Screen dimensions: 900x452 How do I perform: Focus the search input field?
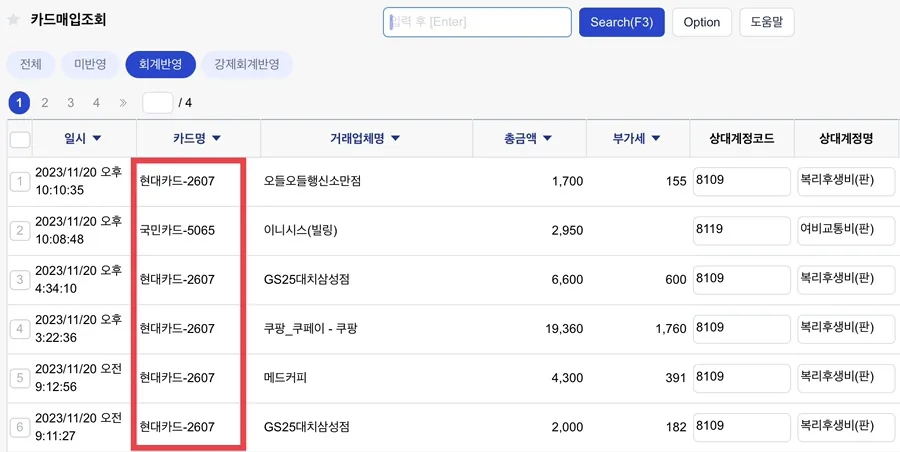(x=477, y=22)
